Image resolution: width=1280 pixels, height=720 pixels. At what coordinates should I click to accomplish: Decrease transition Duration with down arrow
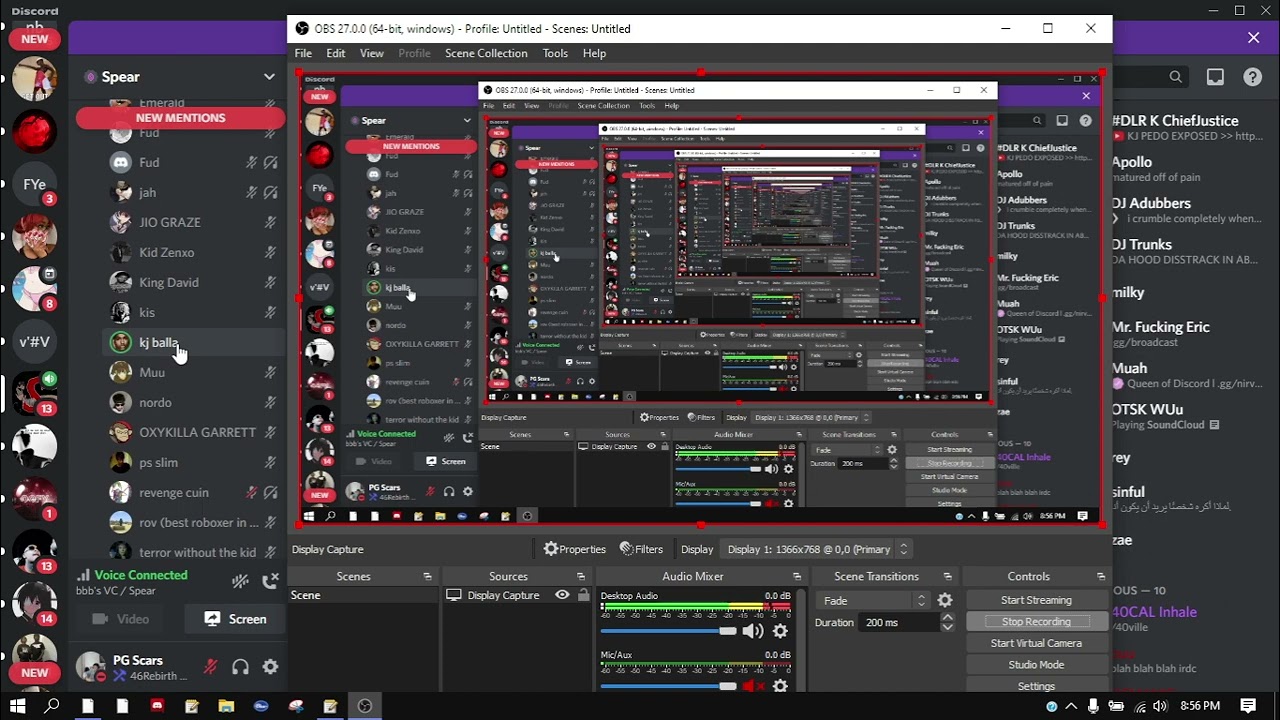pyautogui.click(x=947, y=627)
